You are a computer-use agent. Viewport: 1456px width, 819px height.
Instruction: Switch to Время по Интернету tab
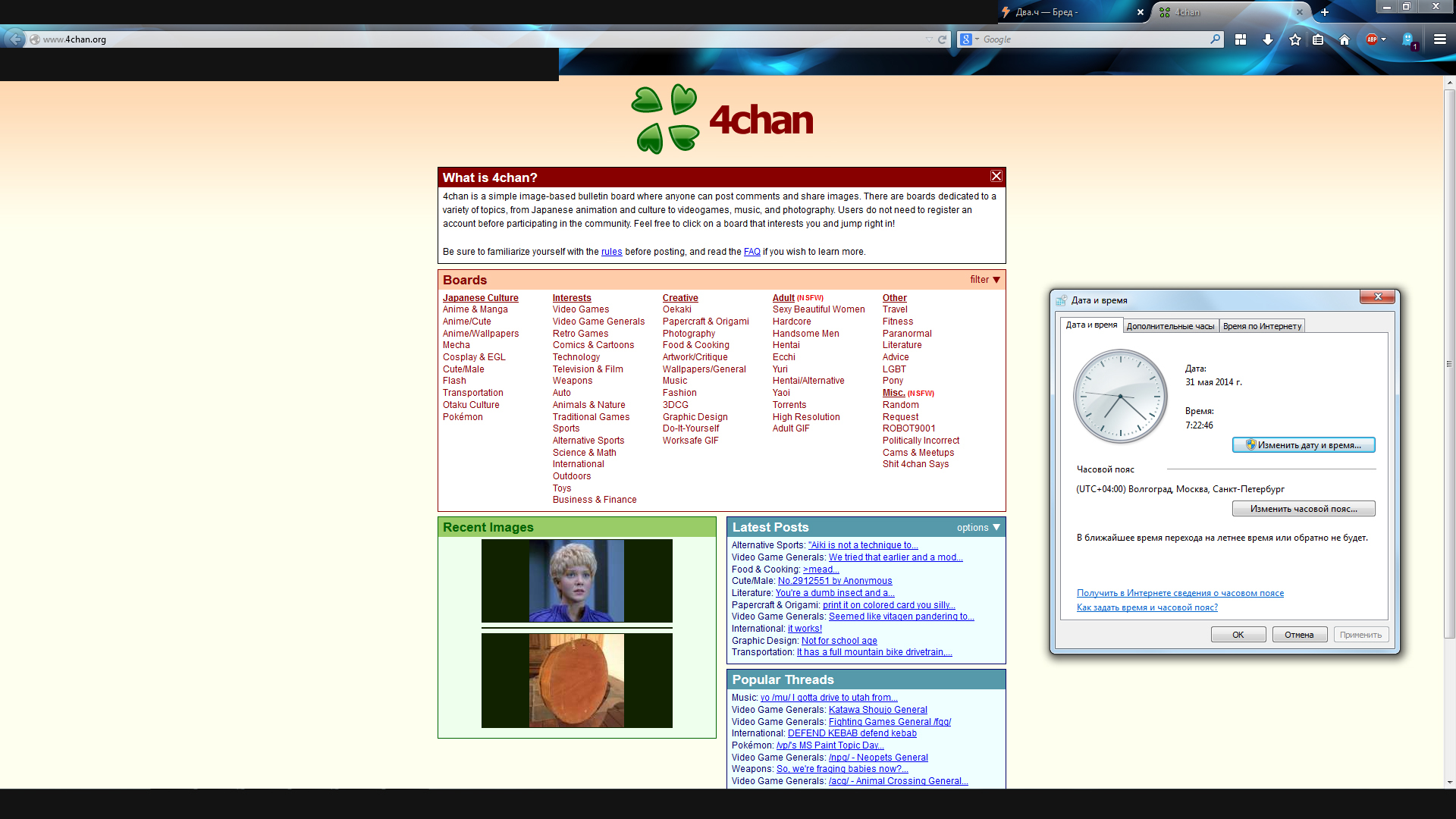click(1262, 326)
